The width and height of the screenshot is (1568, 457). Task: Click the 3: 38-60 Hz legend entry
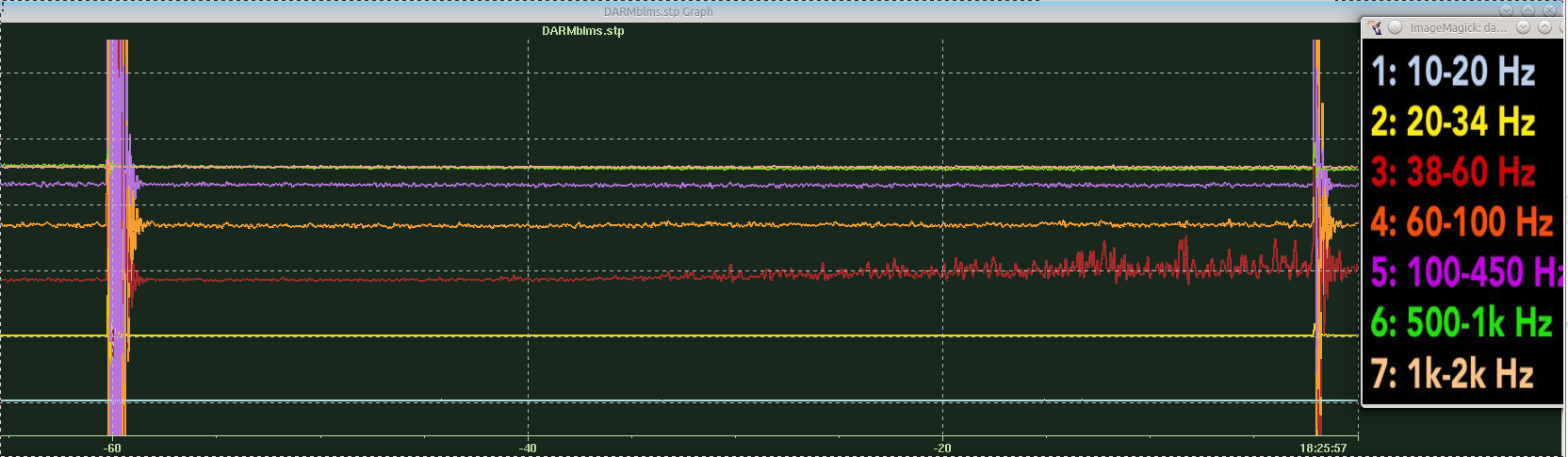tap(1453, 171)
